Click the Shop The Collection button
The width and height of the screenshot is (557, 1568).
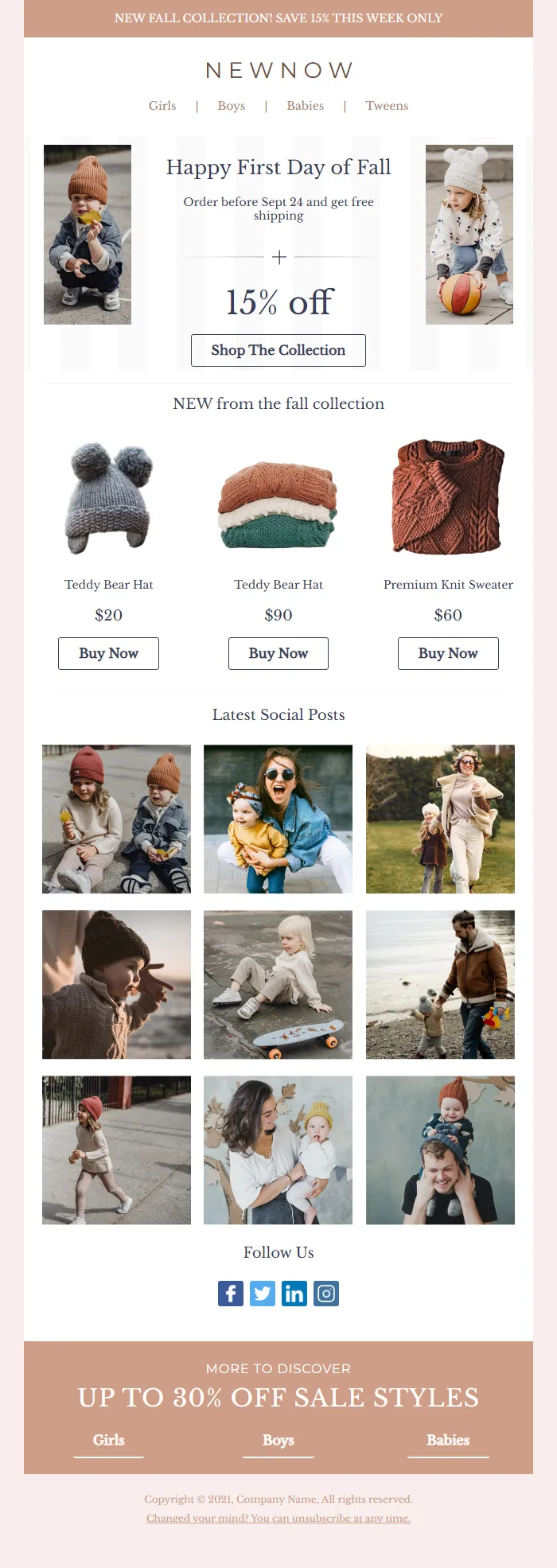click(278, 351)
